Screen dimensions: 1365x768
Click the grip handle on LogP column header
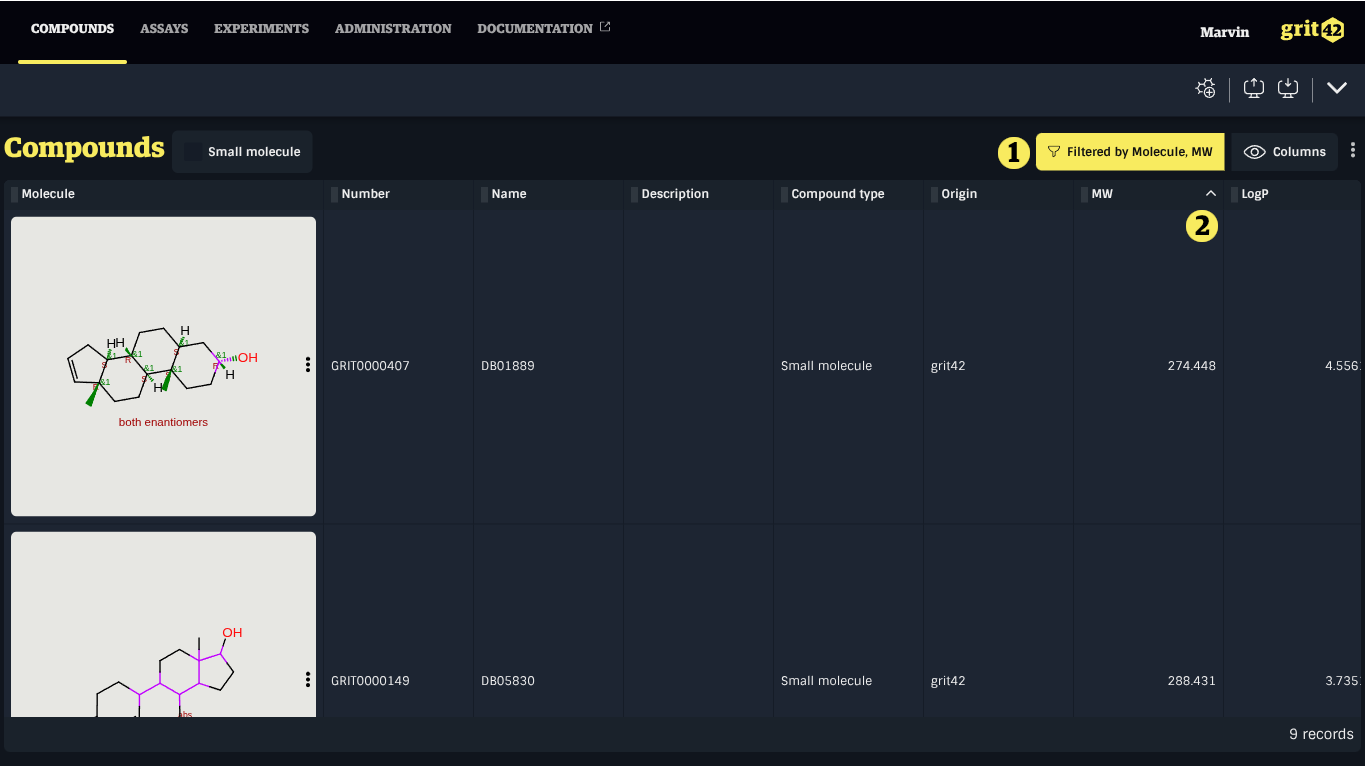(x=1235, y=194)
